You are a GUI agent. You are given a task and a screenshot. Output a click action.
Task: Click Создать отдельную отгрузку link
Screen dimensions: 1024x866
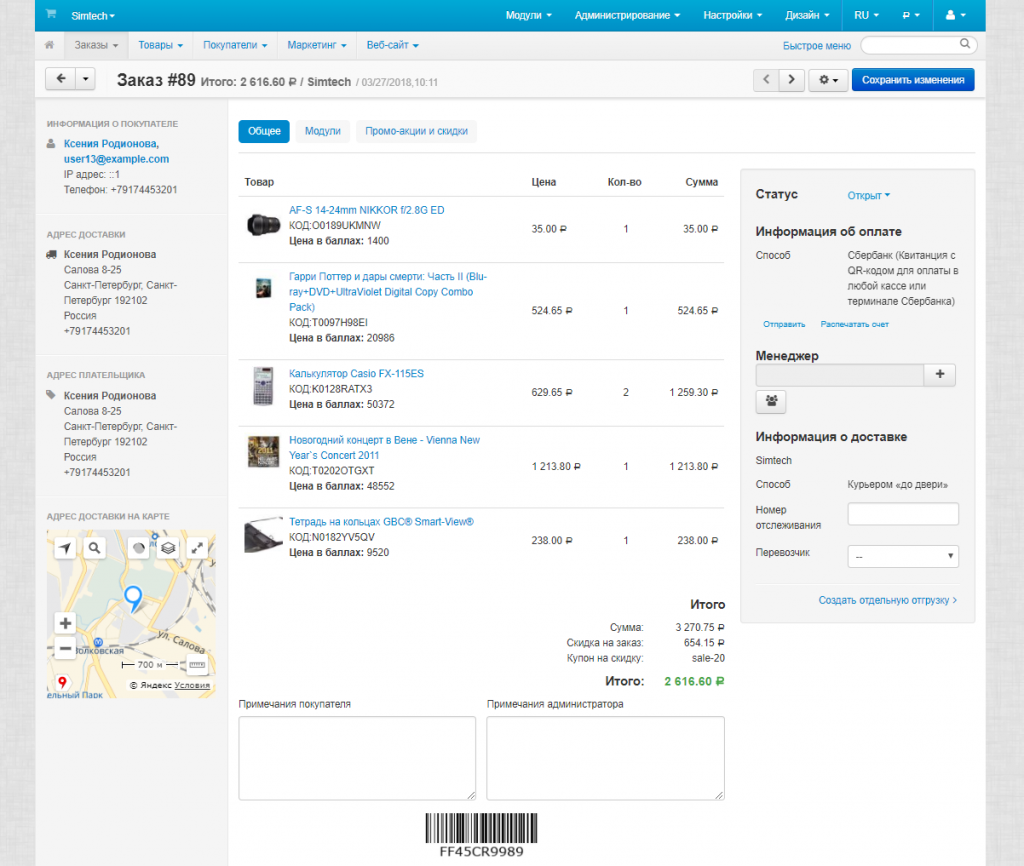(x=888, y=600)
